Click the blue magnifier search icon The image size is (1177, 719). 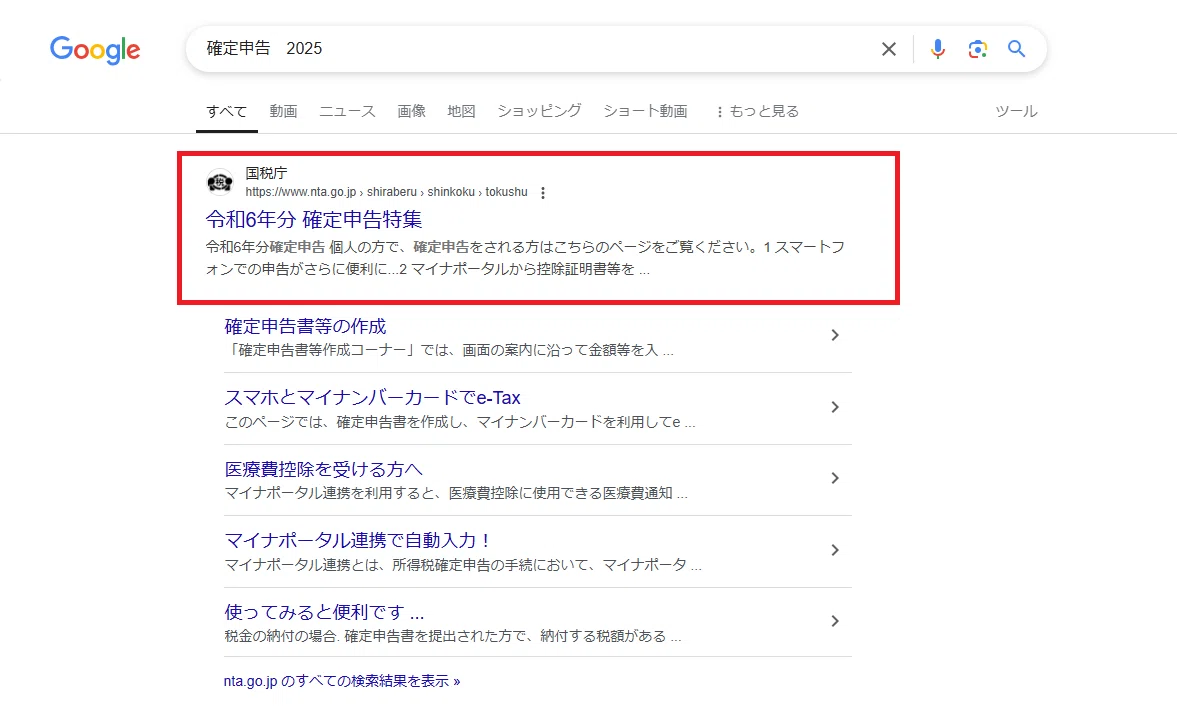(x=1016, y=49)
